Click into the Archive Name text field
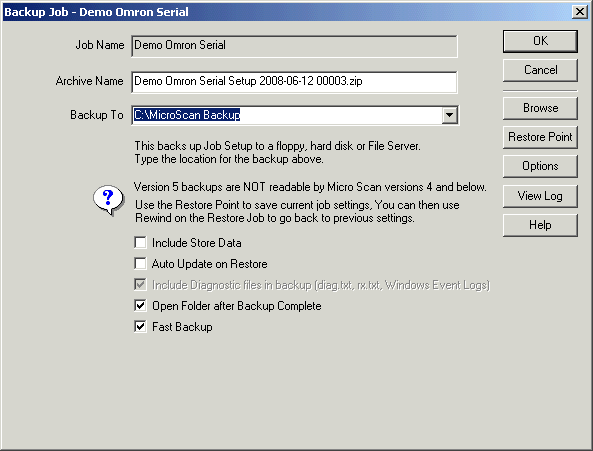The height and width of the screenshot is (451, 593). click(x=294, y=82)
